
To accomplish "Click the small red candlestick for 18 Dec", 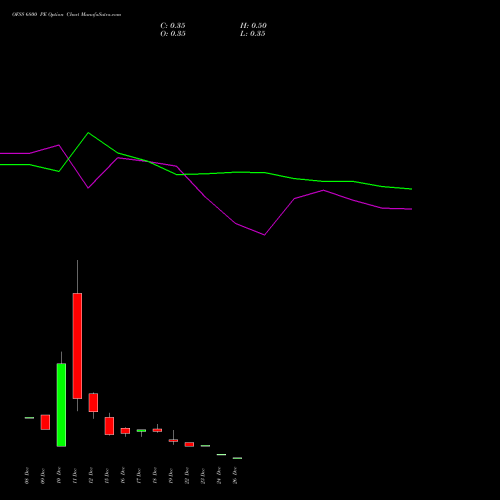I will tap(157, 430).
